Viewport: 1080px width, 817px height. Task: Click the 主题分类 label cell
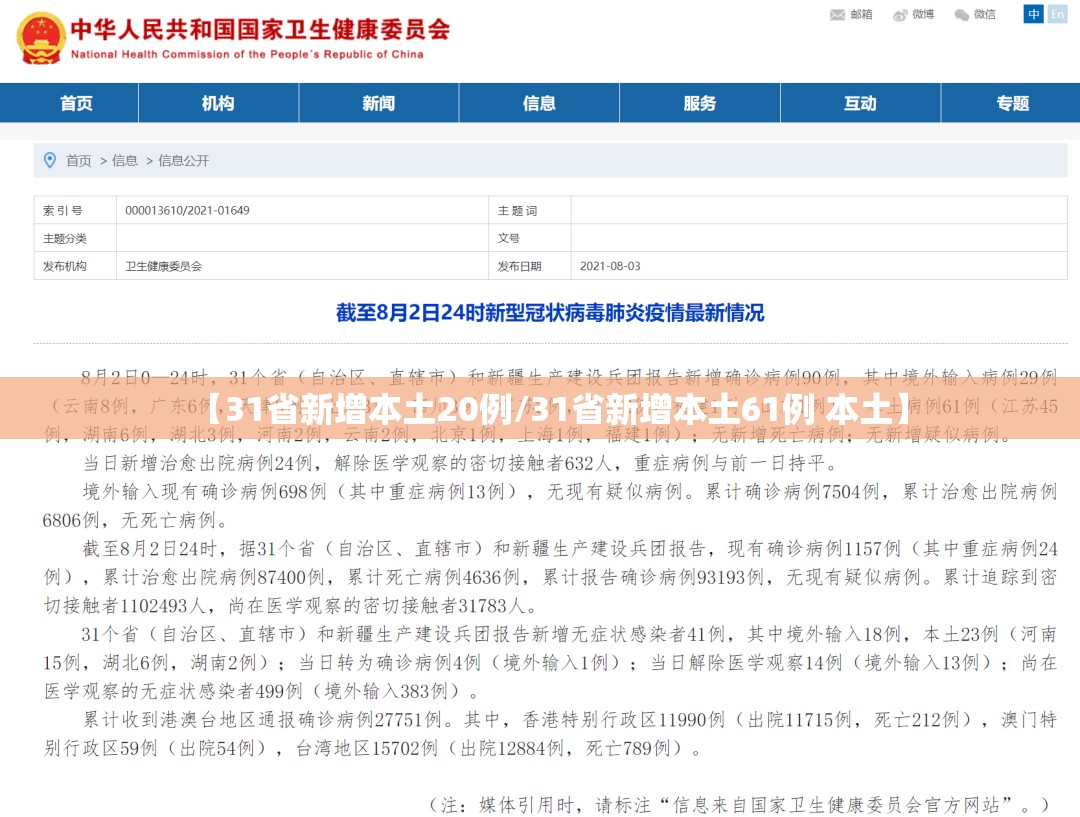pyautogui.click(x=75, y=238)
